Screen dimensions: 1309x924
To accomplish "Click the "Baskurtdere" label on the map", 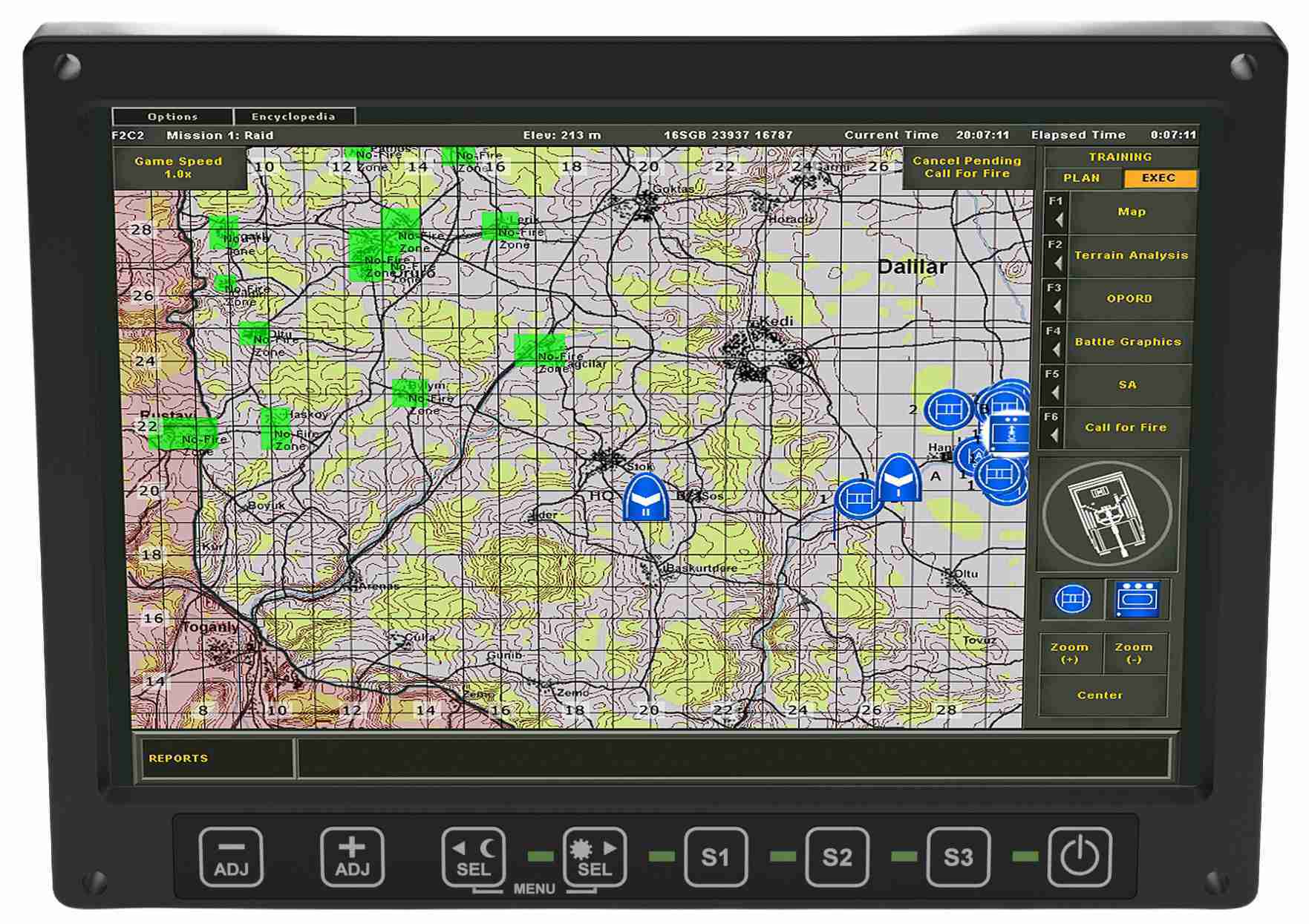I will (702, 569).
